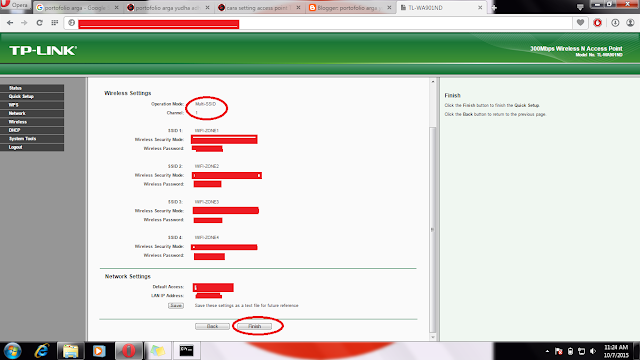Viewport: 640px width, 360px height.
Task: Open File Explorer folder icon in taskbar
Action: [x=70, y=351]
